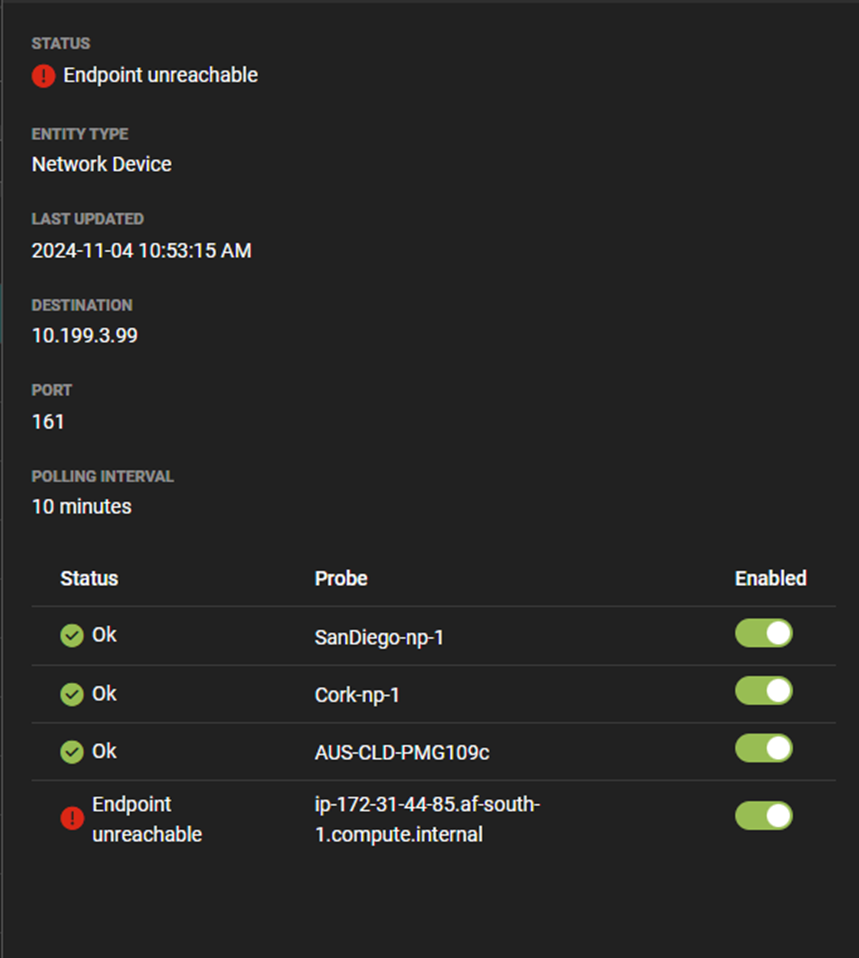Click the red Endpoint unreachable status icon at top
The image size is (859, 958).
click(43, 76)
